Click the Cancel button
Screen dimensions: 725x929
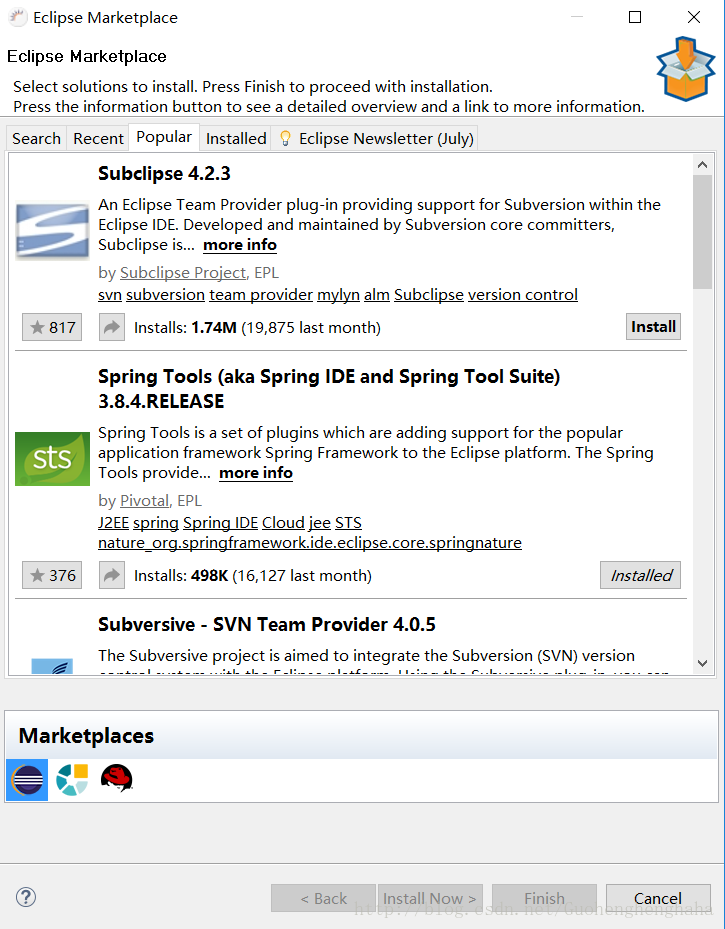(x=658, y=898)
